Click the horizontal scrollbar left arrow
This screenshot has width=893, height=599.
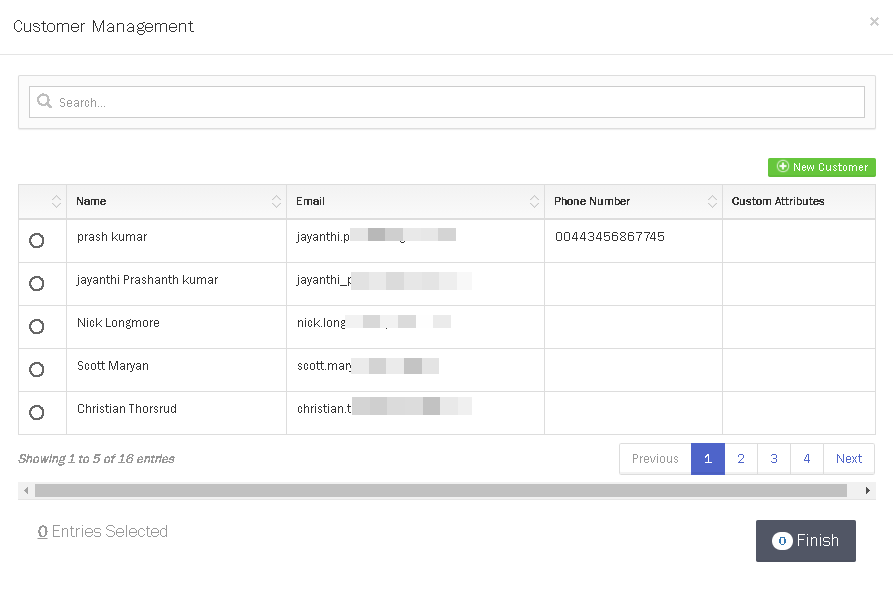(x=26, y=491)
